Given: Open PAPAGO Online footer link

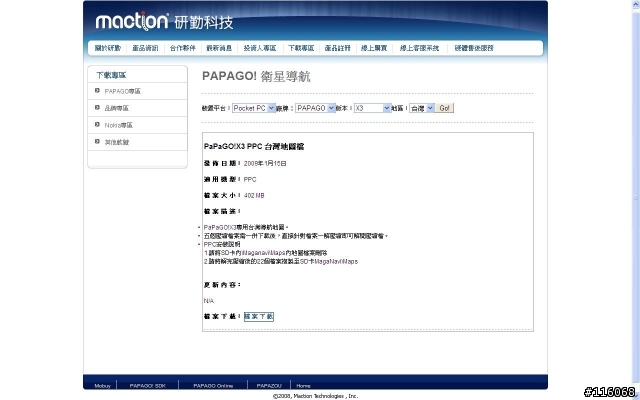Looking at the screenshot, I should 213,386.
